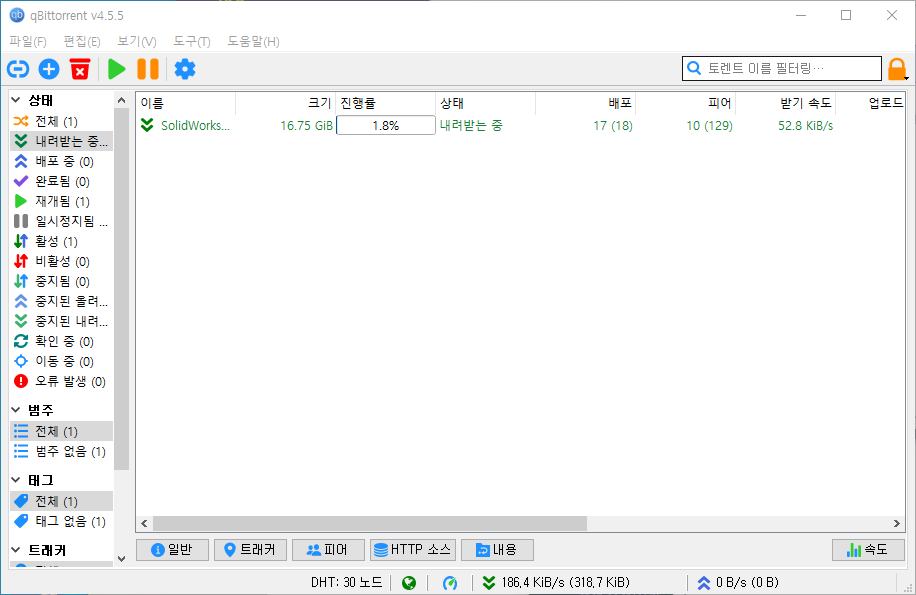The height and width of the screenshot is (595, 916).
Task: Open the 트래커 details tab
Action: (x=250, y=549)
